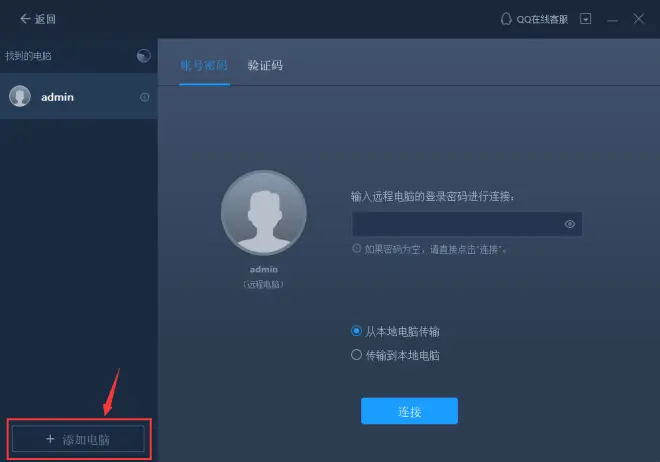Viewport: 660px width, 462px height.
Task: Click the 如果密码为空 hint text
Action: [435, 250]
